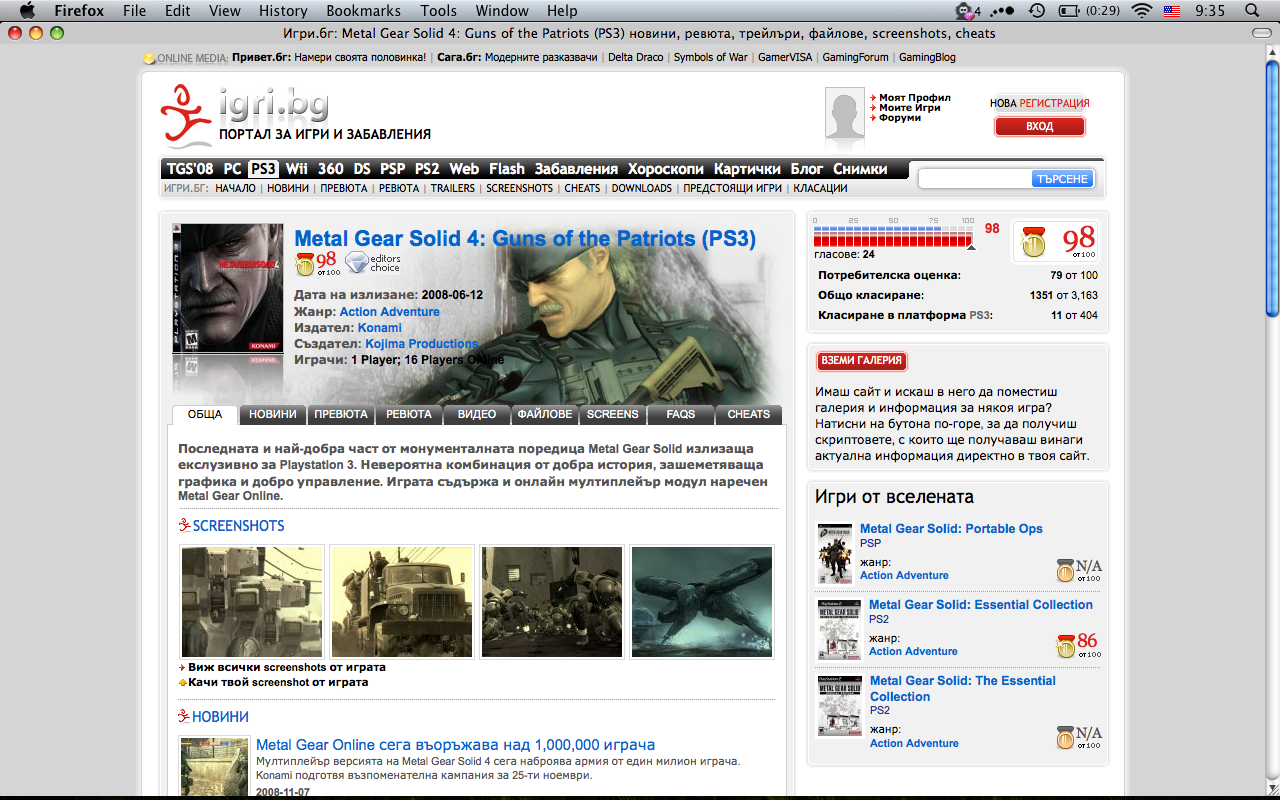Viewport: 1280px width, 800px height.
Task: Click the Symbols of War top link
Action: click(710, 57)
